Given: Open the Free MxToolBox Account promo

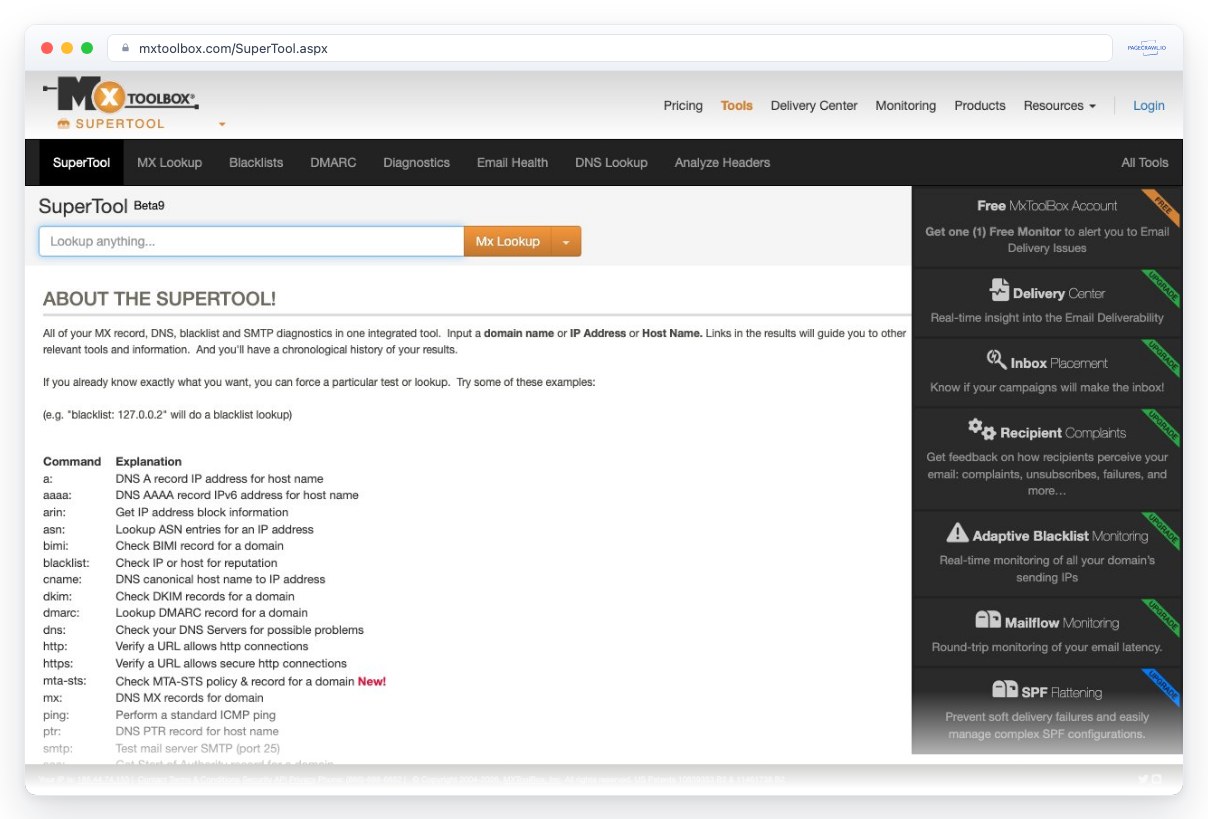Looking at the screenshot, I should click(x=1047, y=226).
